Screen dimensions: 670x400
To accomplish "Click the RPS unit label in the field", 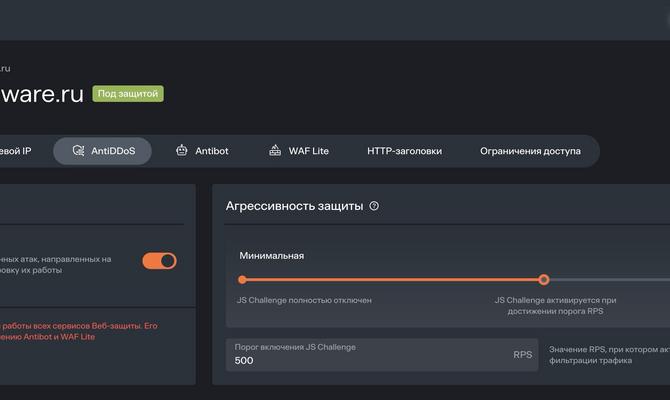I will point(523,354).
